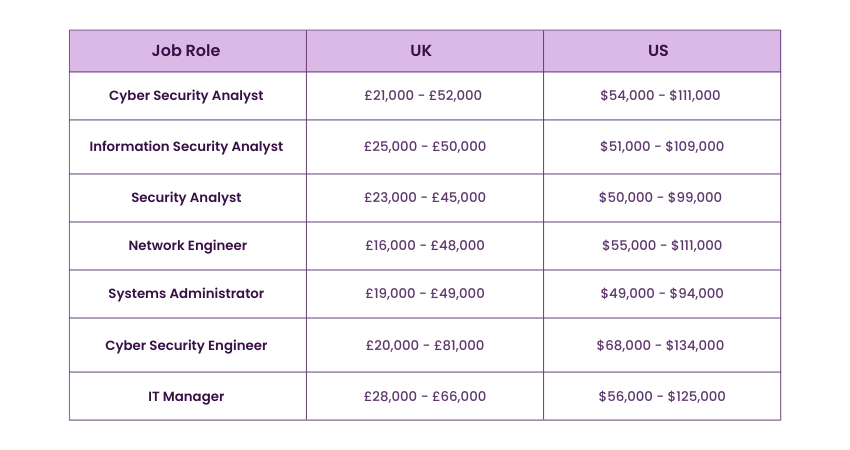
Task: Click the £23,000 - £45,000 salary cell
Action: pos(424,197)
